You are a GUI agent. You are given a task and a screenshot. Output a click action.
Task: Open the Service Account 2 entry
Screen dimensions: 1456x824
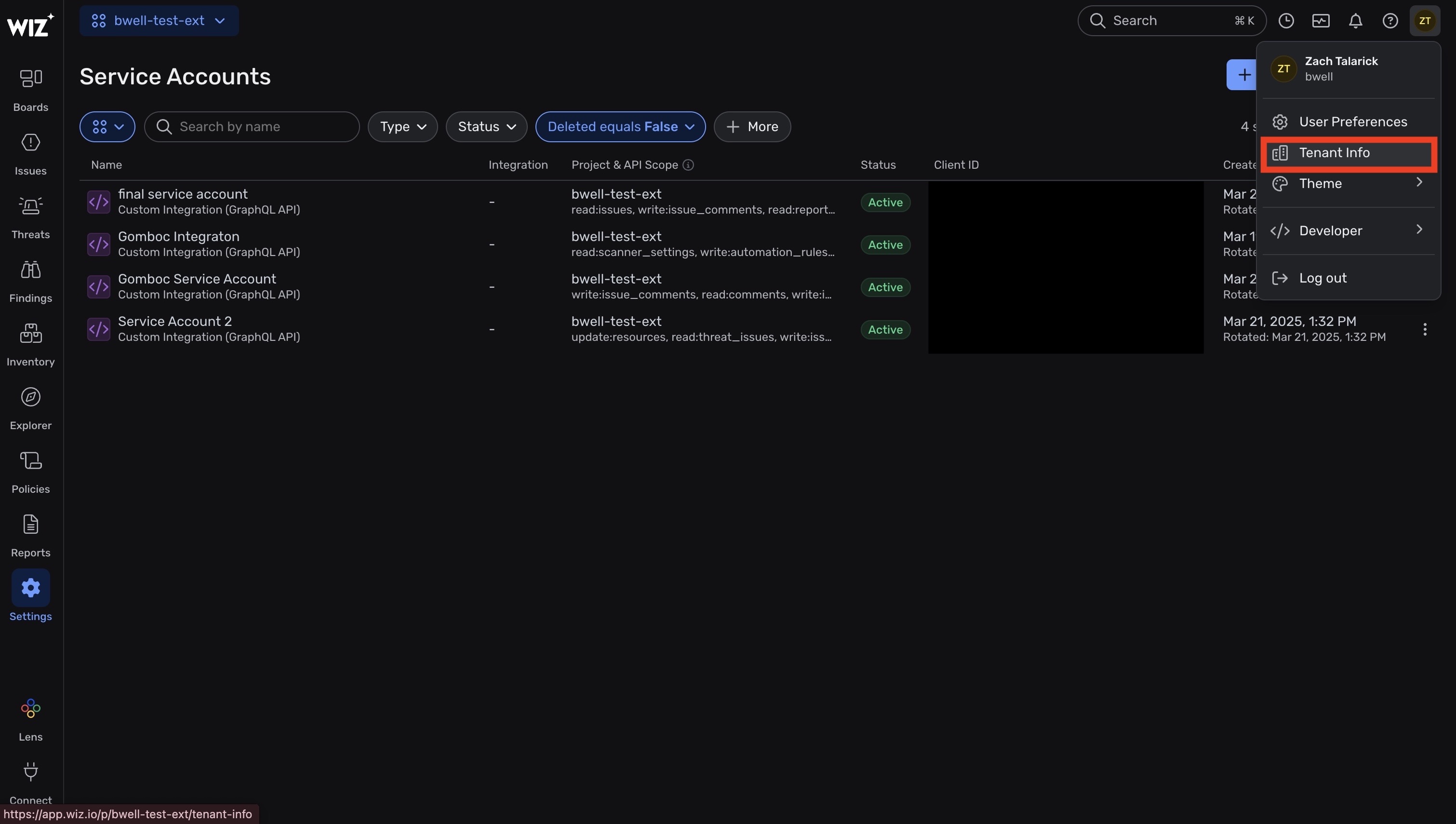tap(175, 322)
